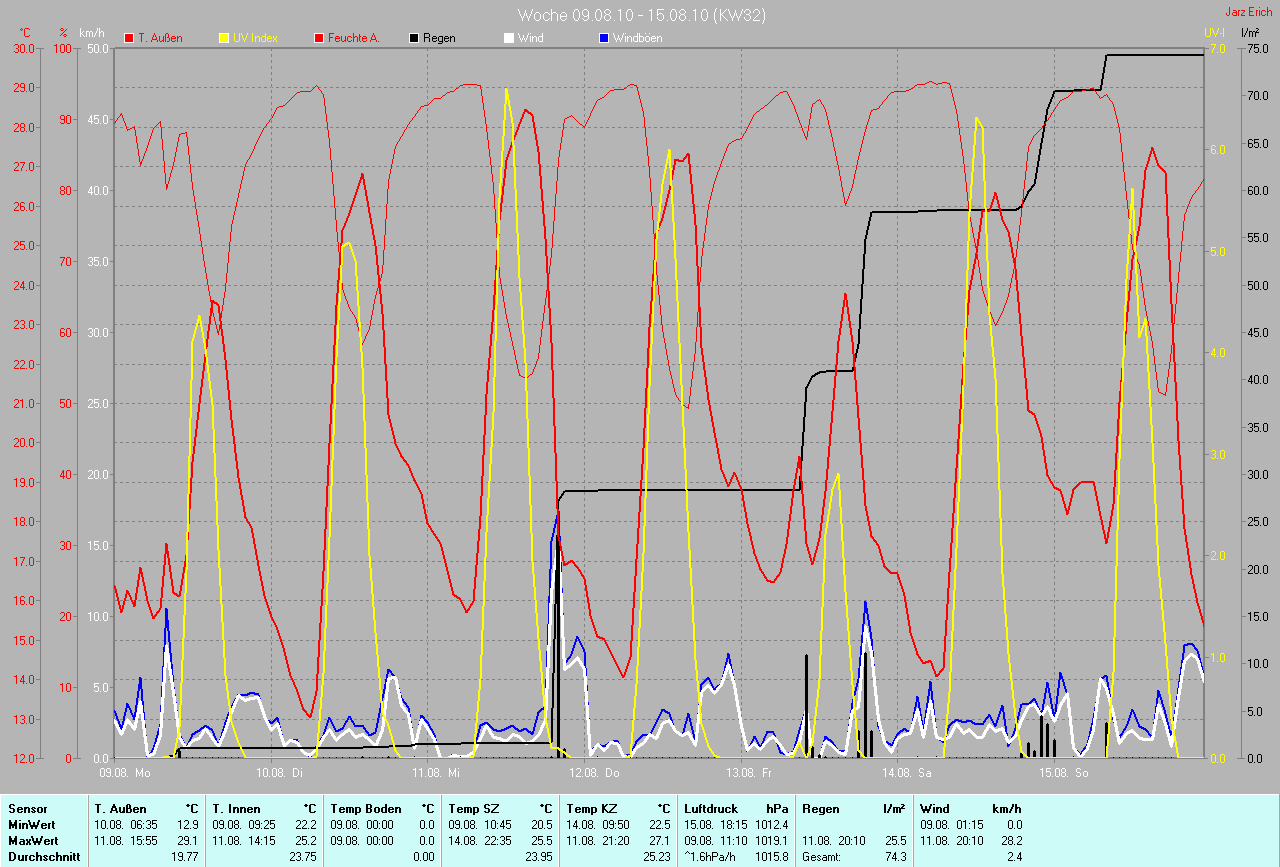This screenshot has width=1280, height=867.
Task: Click the blue Windböen legend swatch
Action: tap(603, 38)
